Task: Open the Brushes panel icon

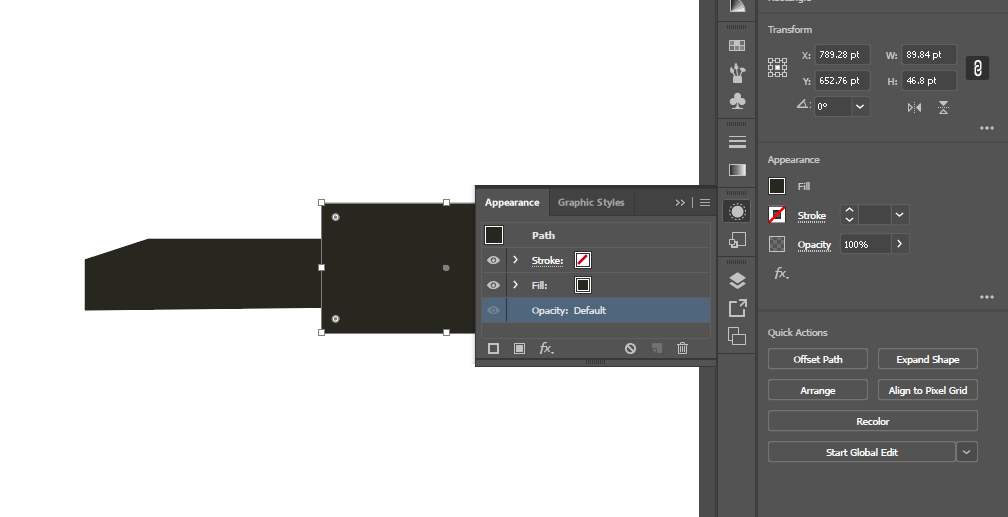Action: point(737,73)
